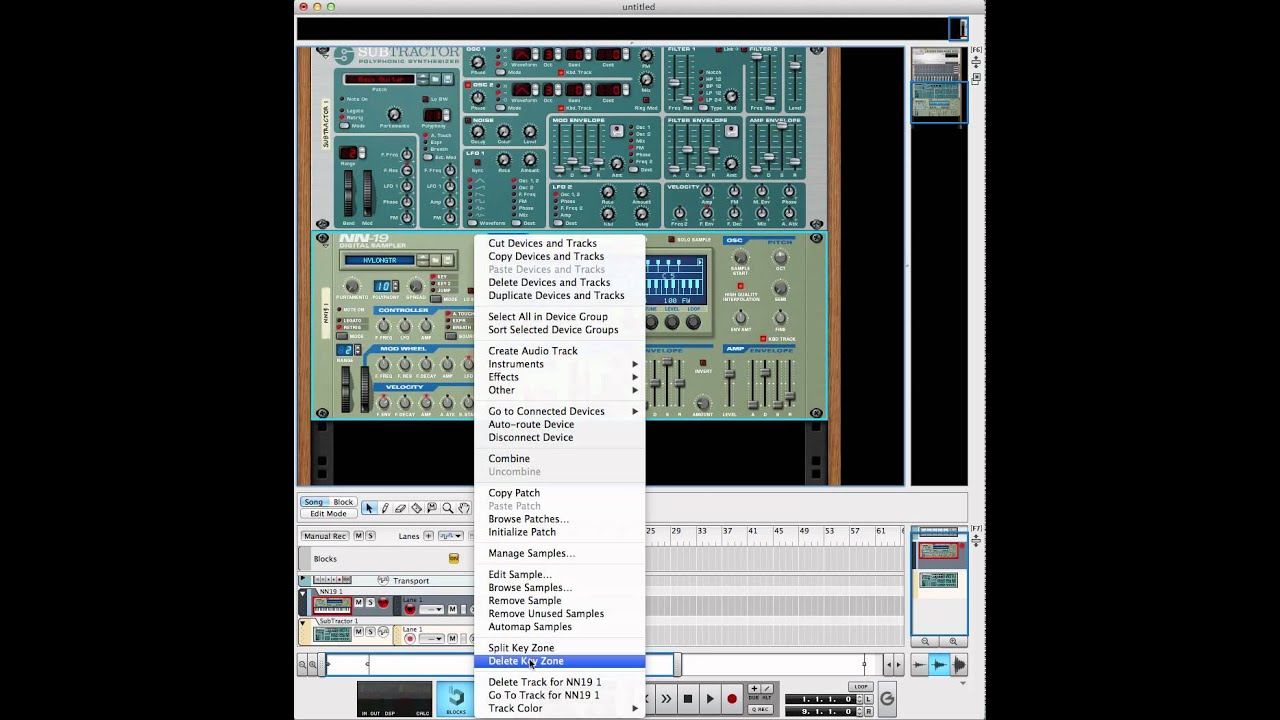The height and width of the screenshot is (720, 1280).
Task: Choose Split Key Zone from context menu
Action: (560, 648)
